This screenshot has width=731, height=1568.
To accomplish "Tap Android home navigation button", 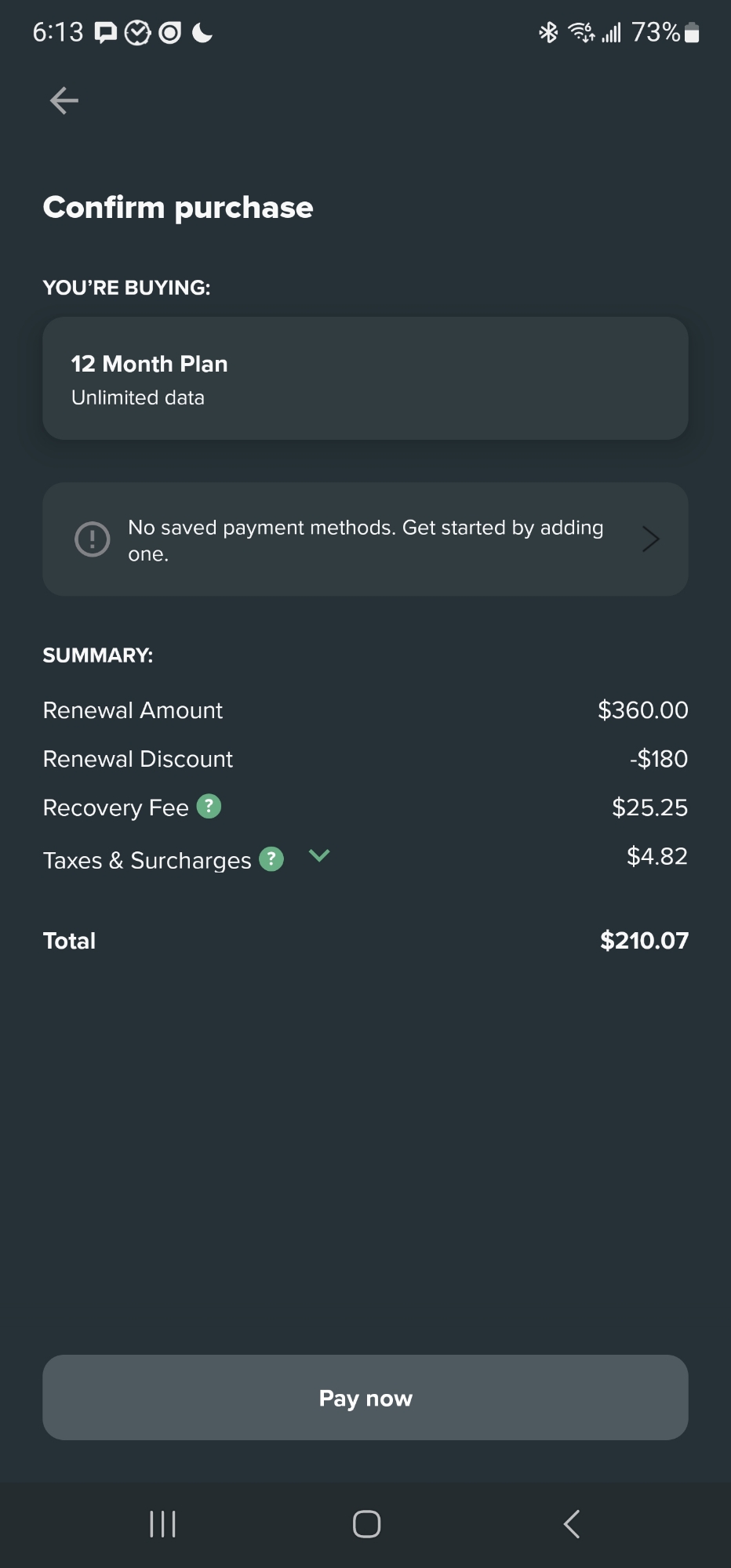I will pos(366,1524).
